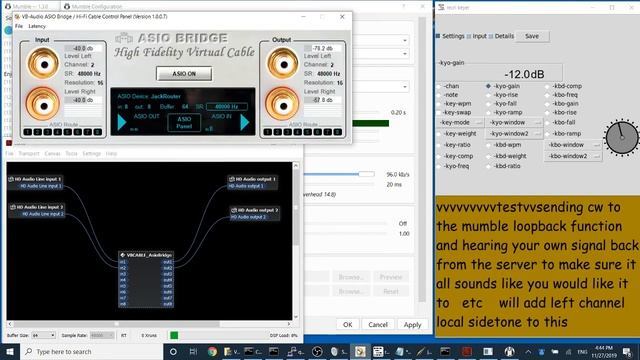Image resolution: width=640 pixels, height=360 pixels.
Task: Click the Input left RCA jack icon
Action: [x=43, y=64]
